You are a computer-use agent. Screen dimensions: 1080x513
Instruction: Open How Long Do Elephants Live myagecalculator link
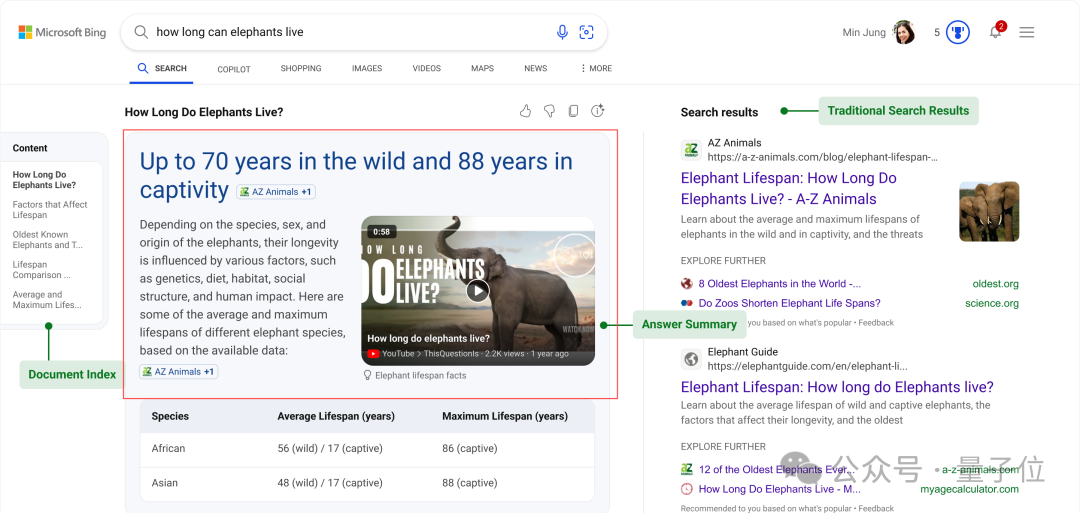[780, 489]
